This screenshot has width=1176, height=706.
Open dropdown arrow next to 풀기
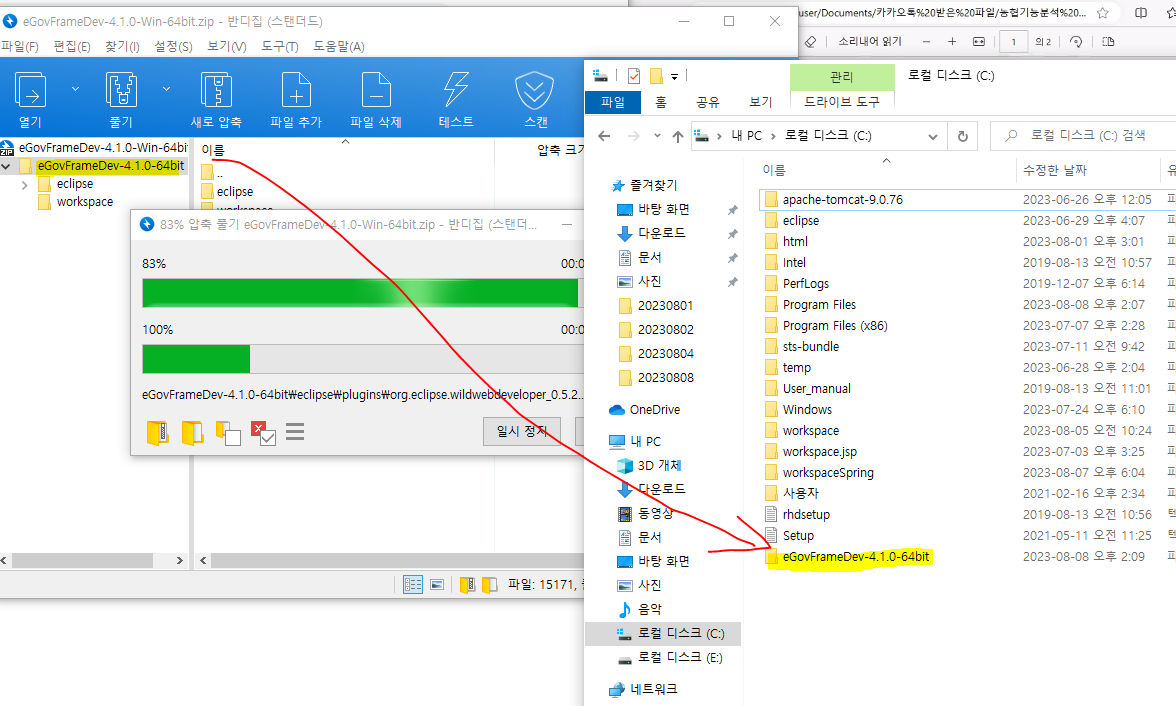(166, 89)
